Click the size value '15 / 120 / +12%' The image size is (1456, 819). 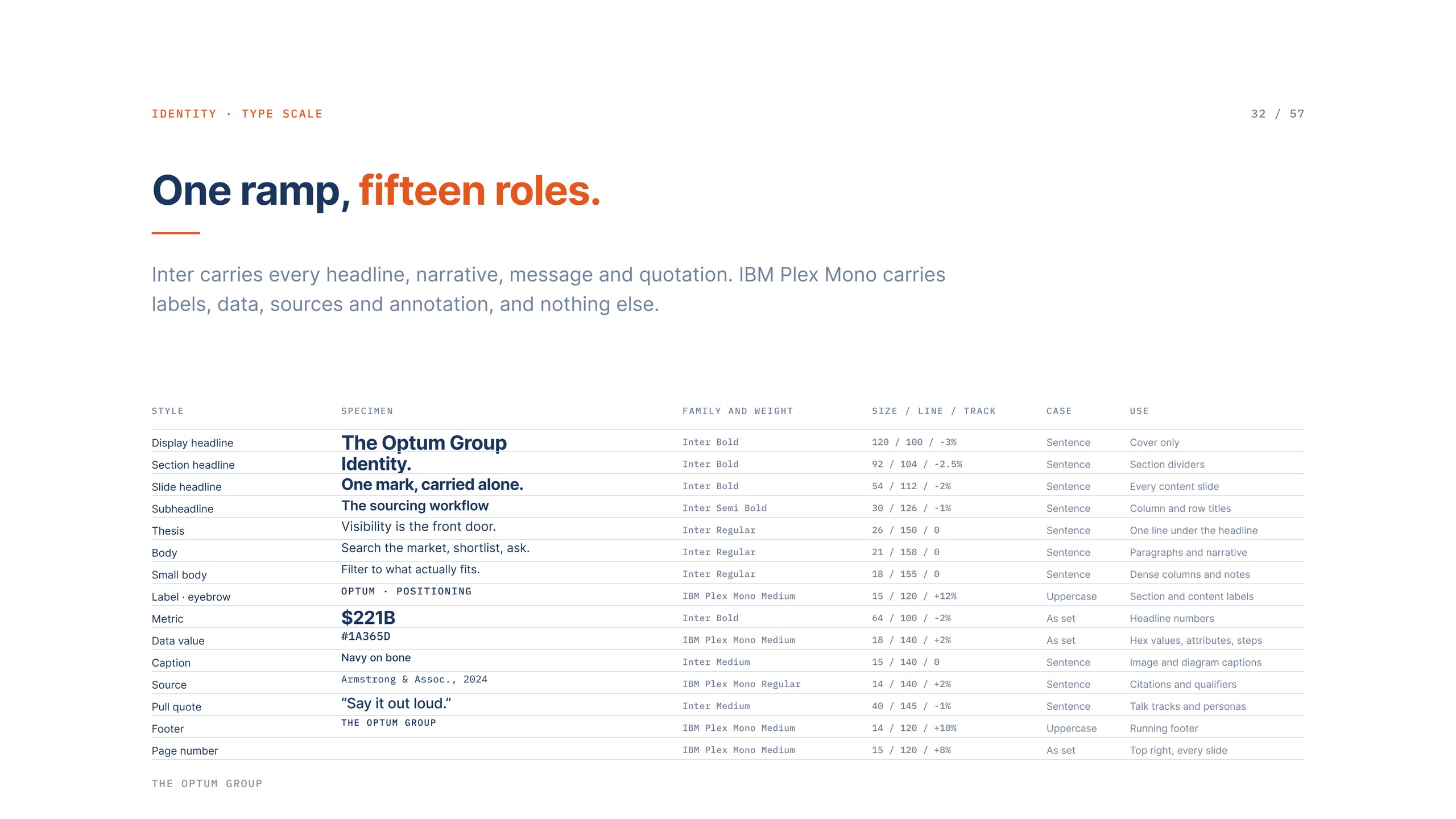914,597
